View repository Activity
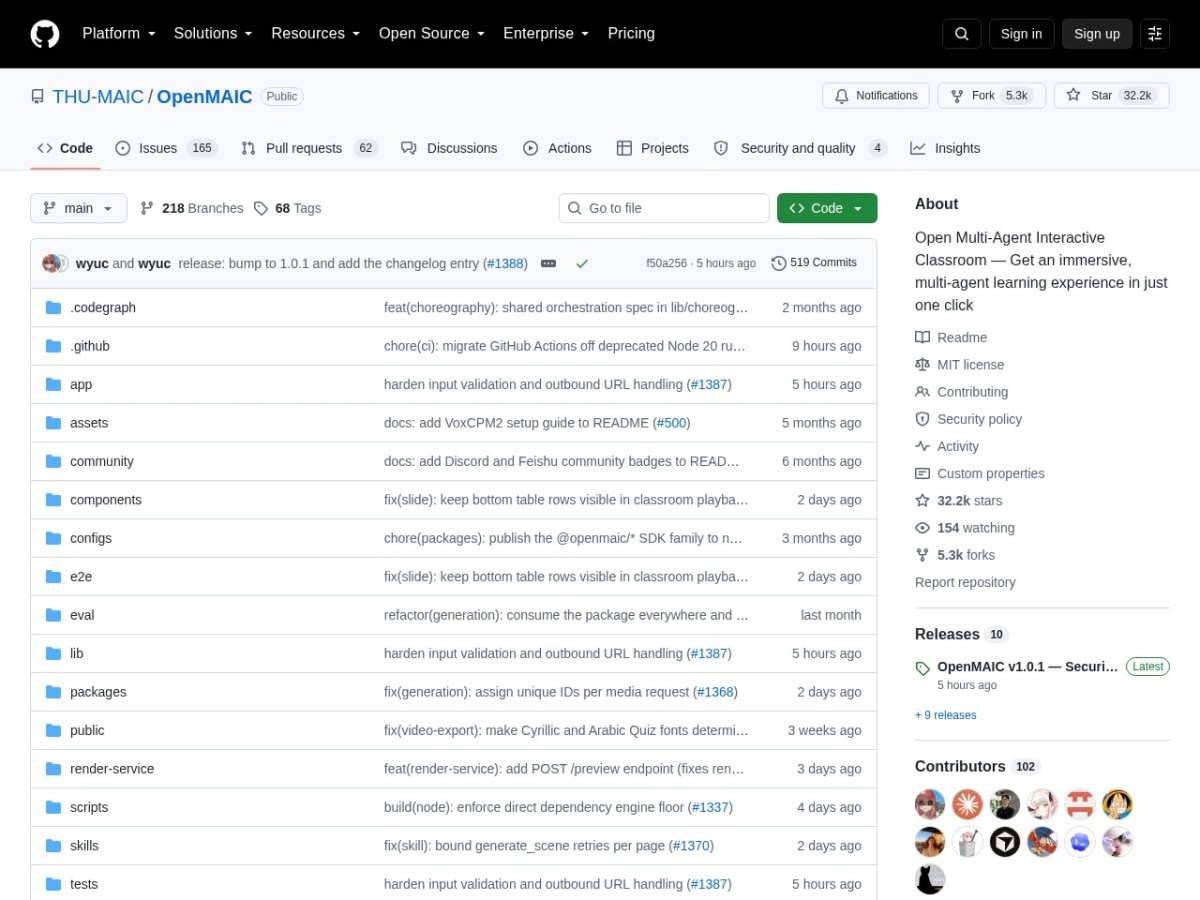This screenshot has width=1200, height=900. pyautogui.click(x=947, y=446)
